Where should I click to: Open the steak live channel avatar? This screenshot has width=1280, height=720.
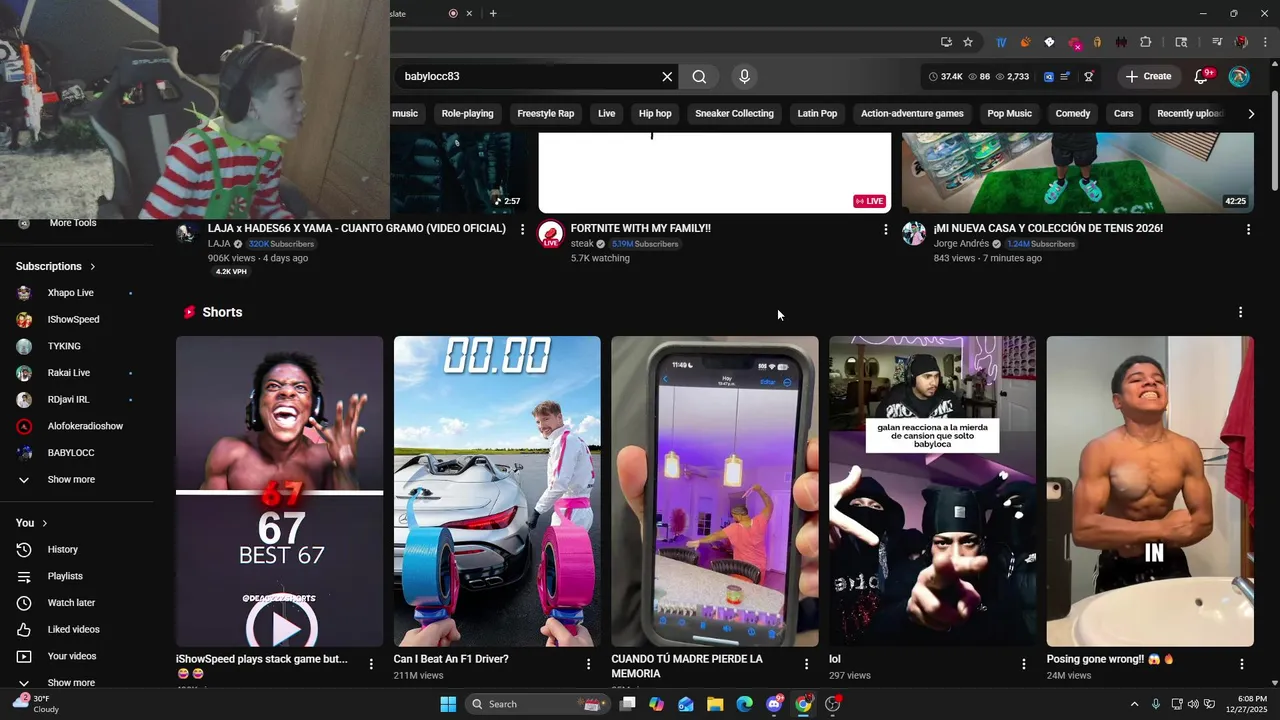point(550,234)
